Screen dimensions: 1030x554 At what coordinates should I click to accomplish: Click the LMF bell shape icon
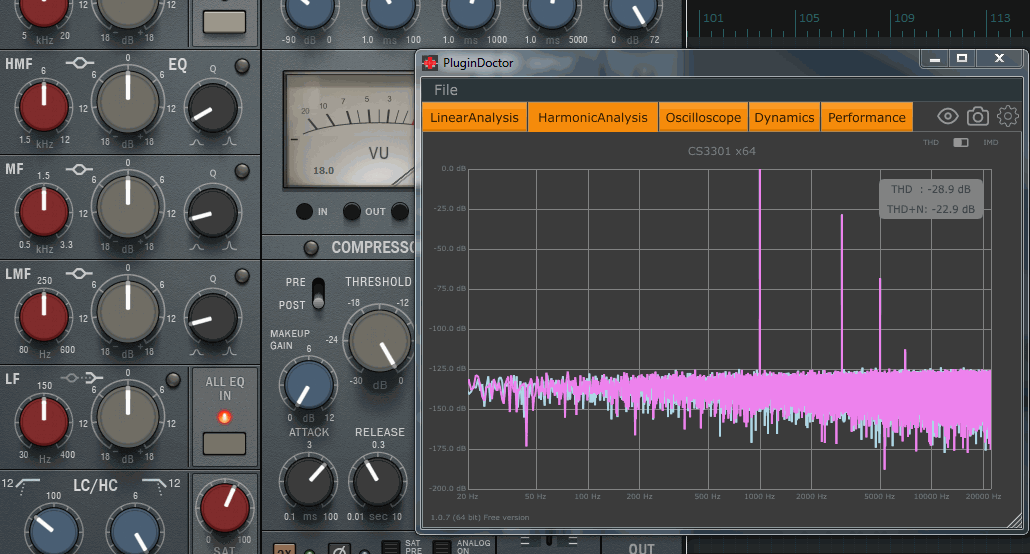coord(79,273)
